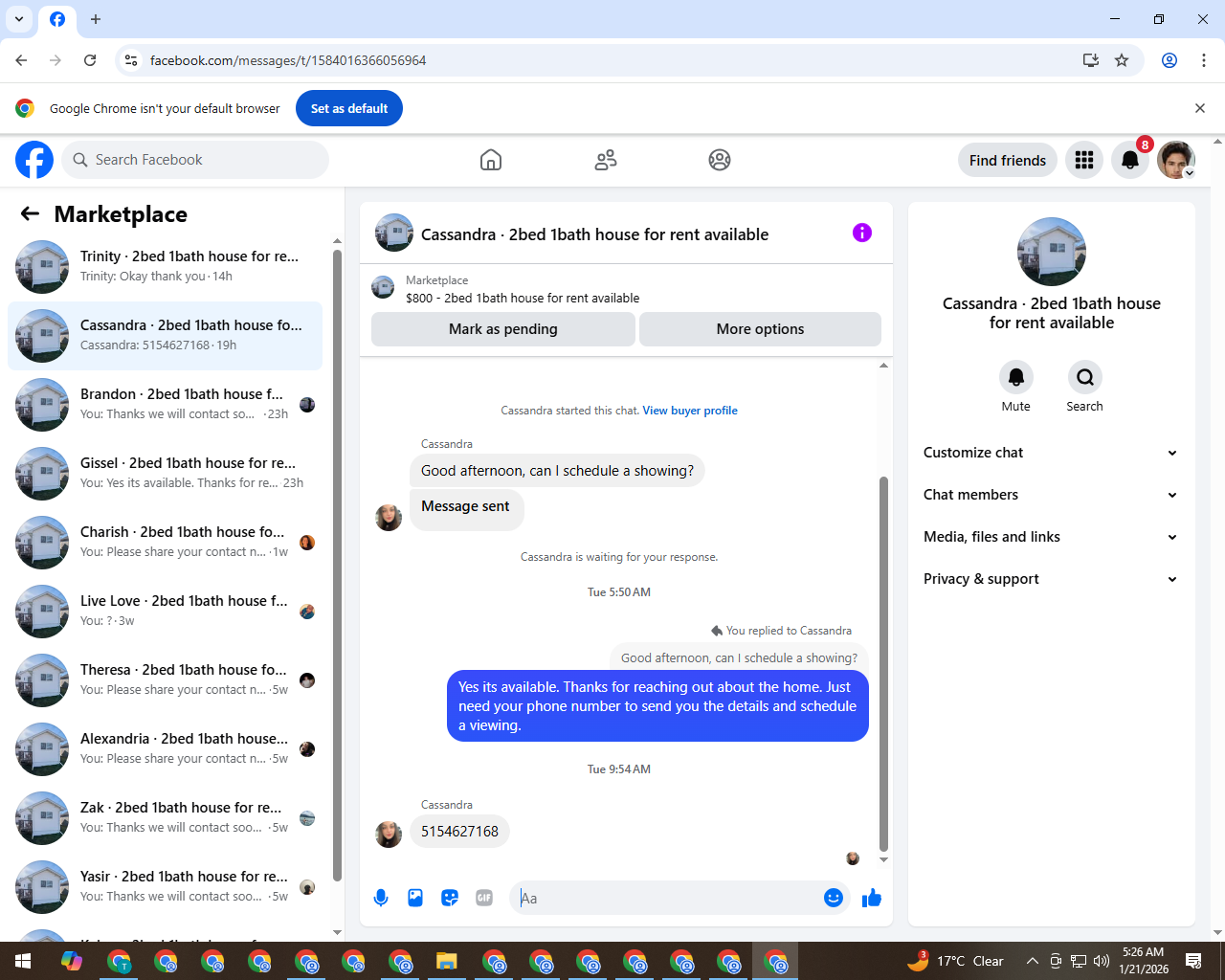Image resolution: width=1225 pixels, height=980 pixels.
Task: Search in conversation using magnifier icon
Action: pos(1085,377)
